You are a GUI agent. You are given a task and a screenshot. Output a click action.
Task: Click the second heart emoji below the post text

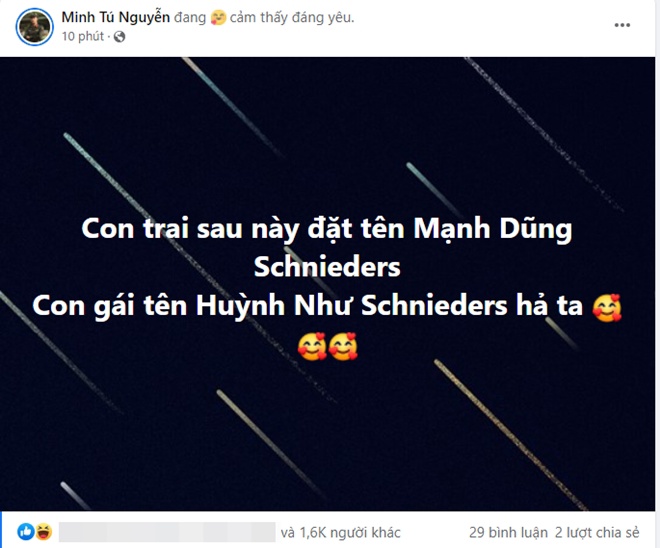tap(343, 346)
